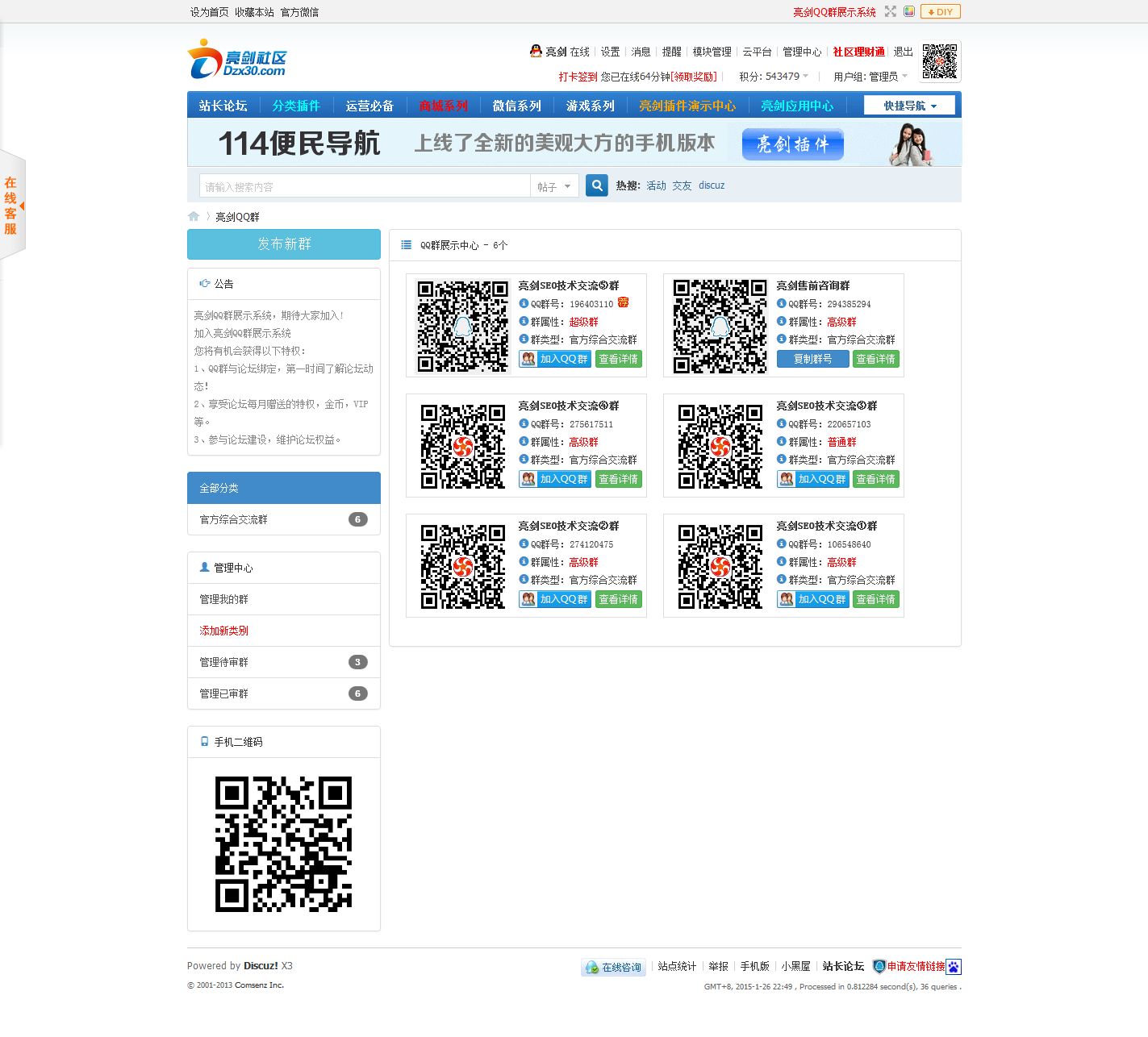Open the 微信系列 nav tab
Image resolution: width=1148 pixels, height=1037 pixels.
click(x=516, y=106)
